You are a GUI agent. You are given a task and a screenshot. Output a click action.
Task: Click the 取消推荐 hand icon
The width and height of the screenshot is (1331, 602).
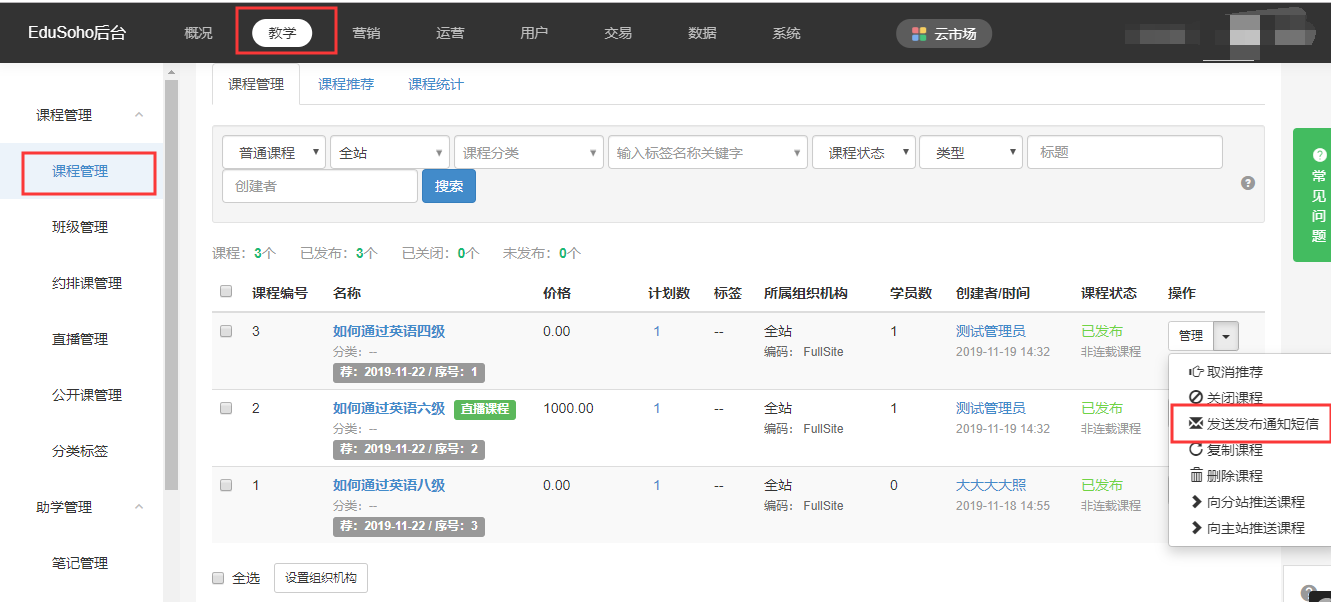tap(1195, 372)
